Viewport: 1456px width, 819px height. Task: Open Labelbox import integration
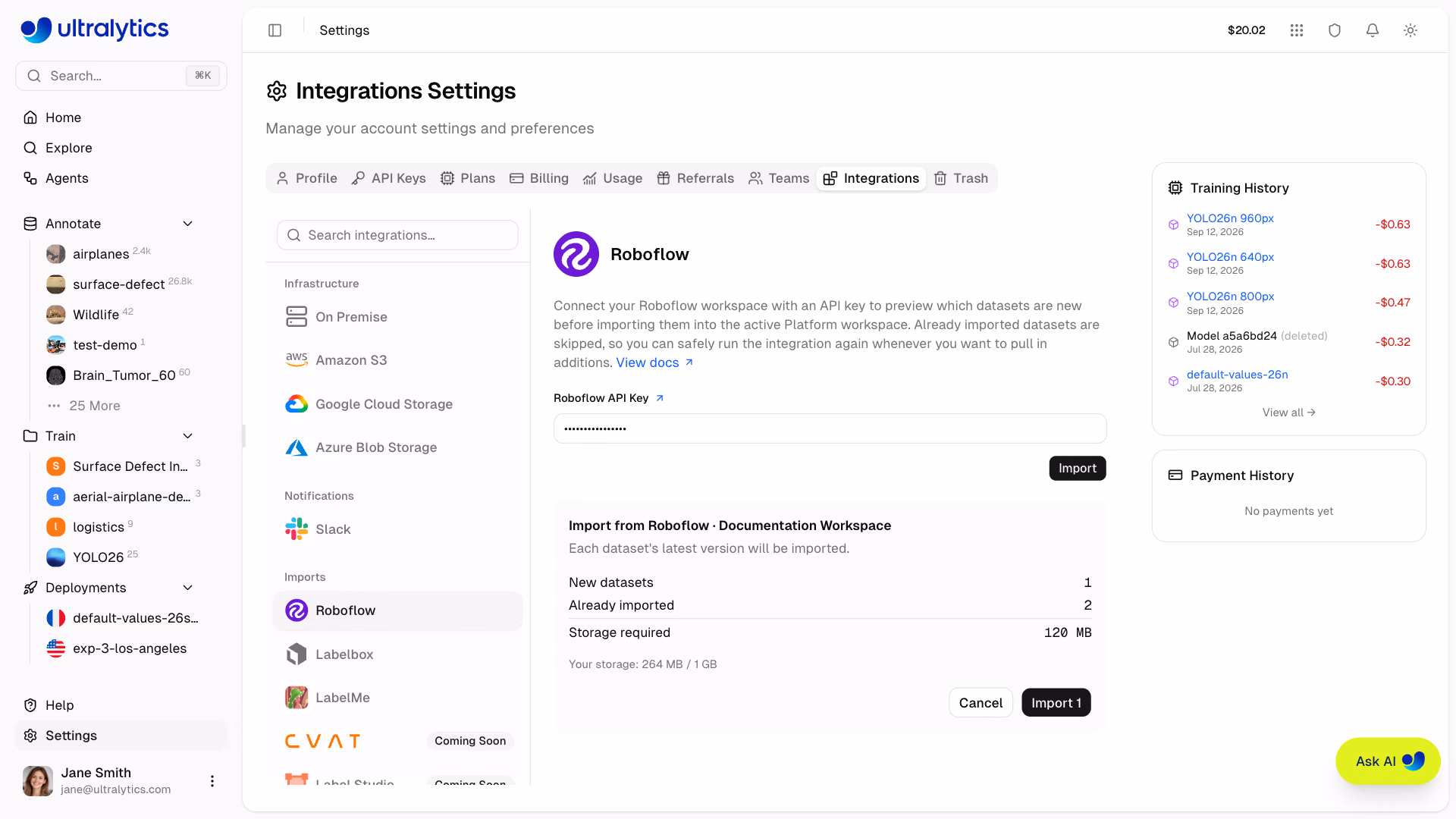[x=397, y=654]
